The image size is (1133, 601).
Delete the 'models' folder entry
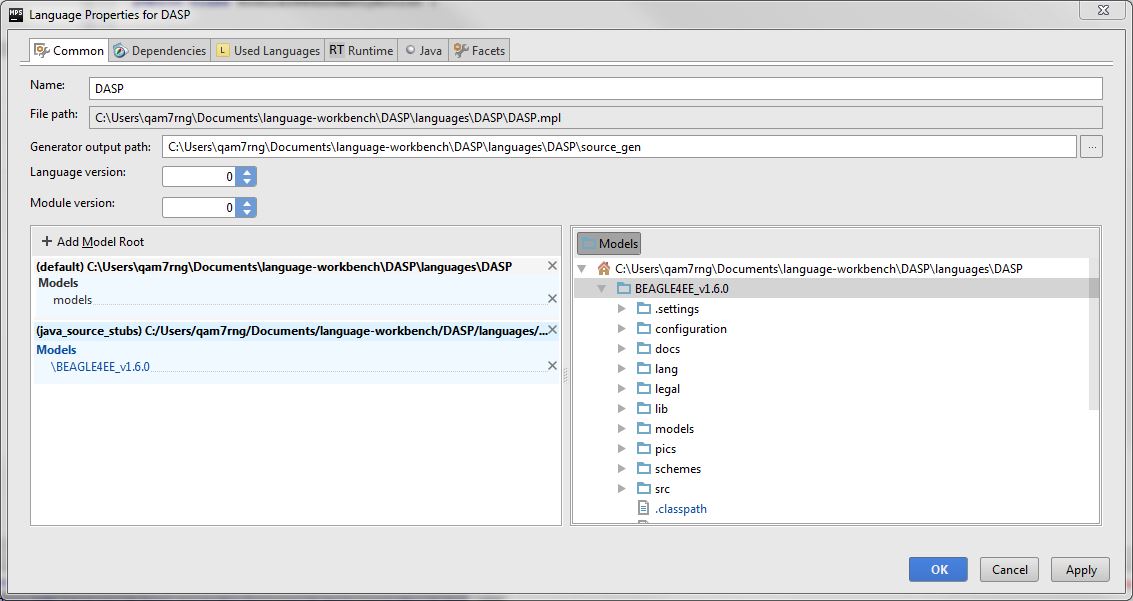pyautogui.click(x=552, y=299)
